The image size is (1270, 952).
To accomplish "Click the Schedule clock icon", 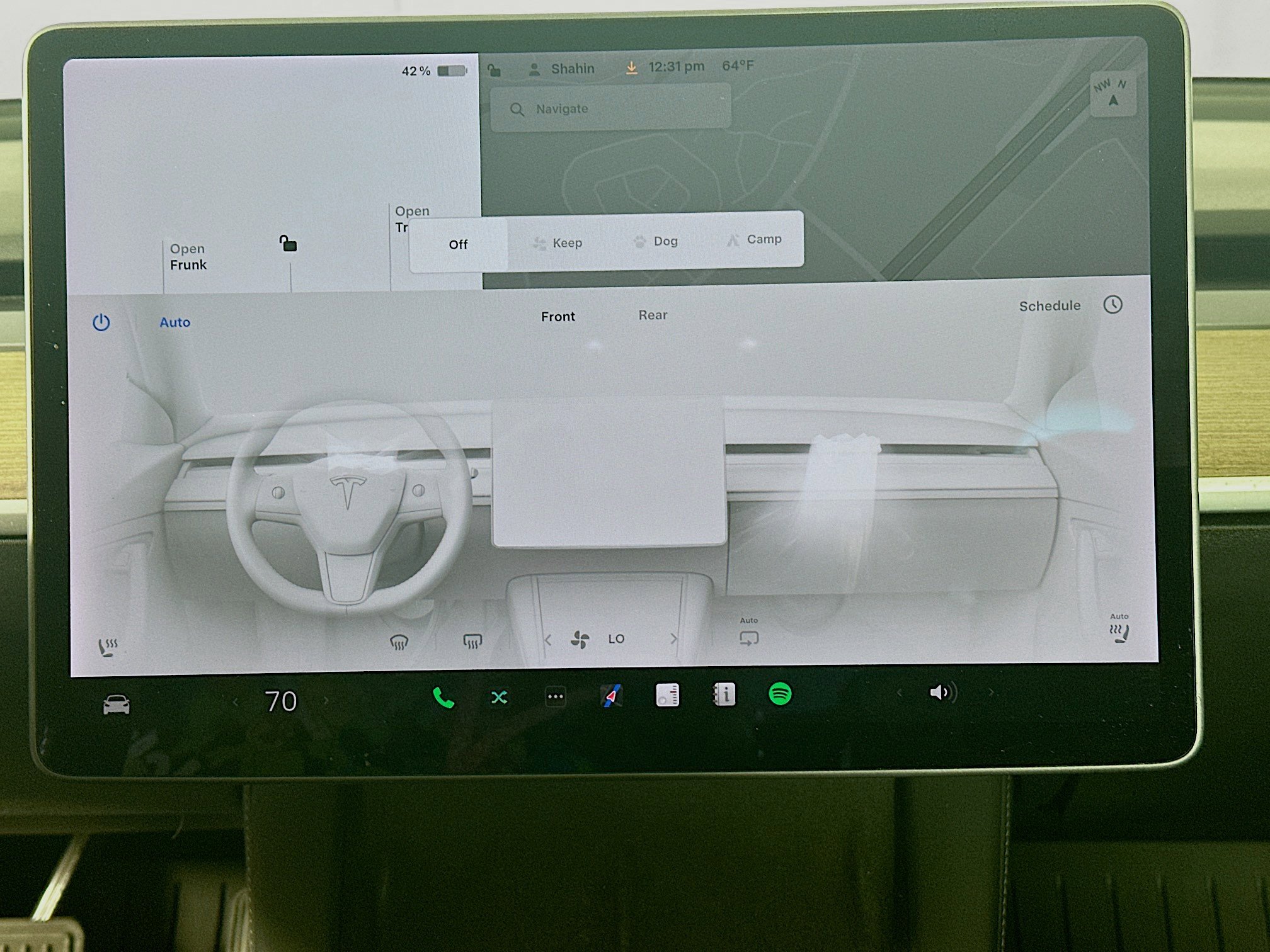I will (x=1113, y=305).
